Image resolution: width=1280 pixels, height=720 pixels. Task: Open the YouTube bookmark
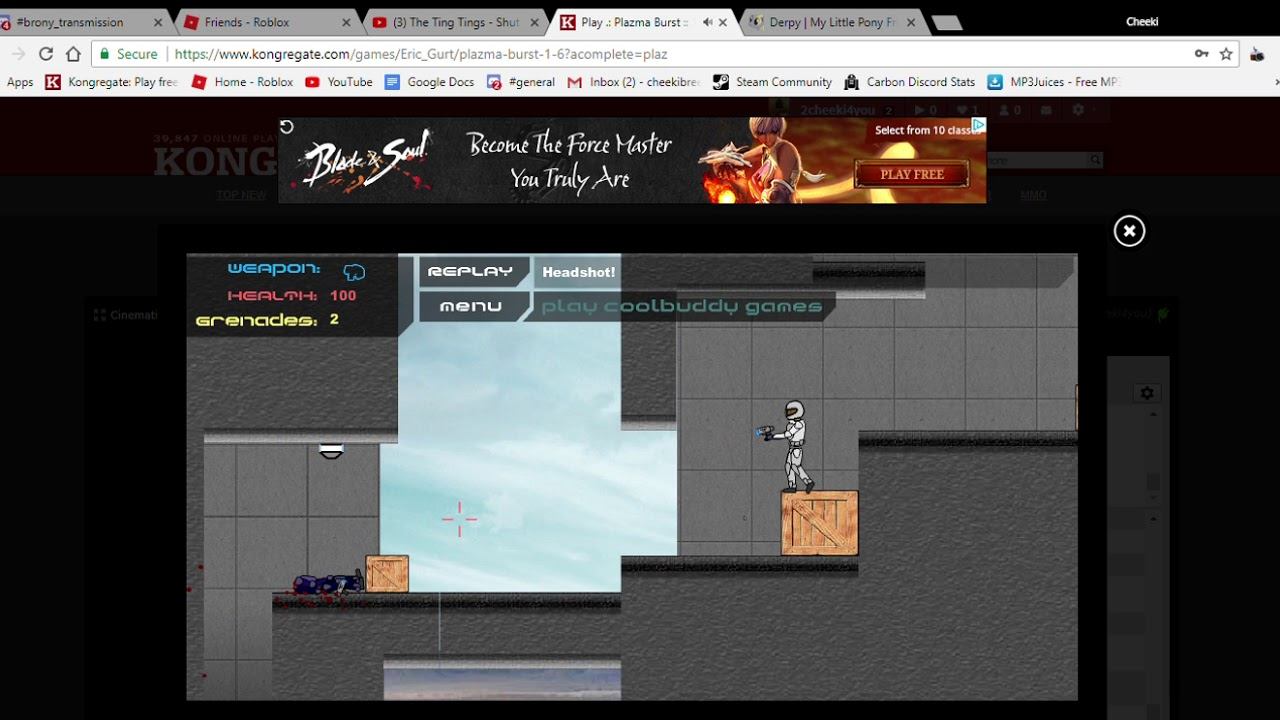point(339,82)
